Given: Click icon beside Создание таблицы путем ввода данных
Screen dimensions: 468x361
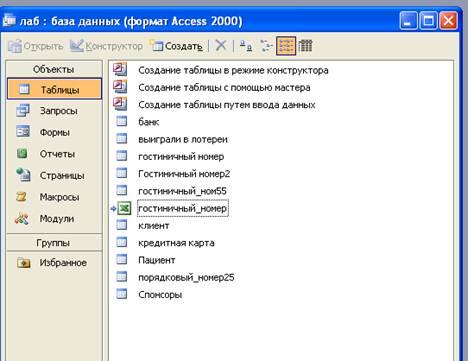Looking at the screenshot, I should point(120,104).
